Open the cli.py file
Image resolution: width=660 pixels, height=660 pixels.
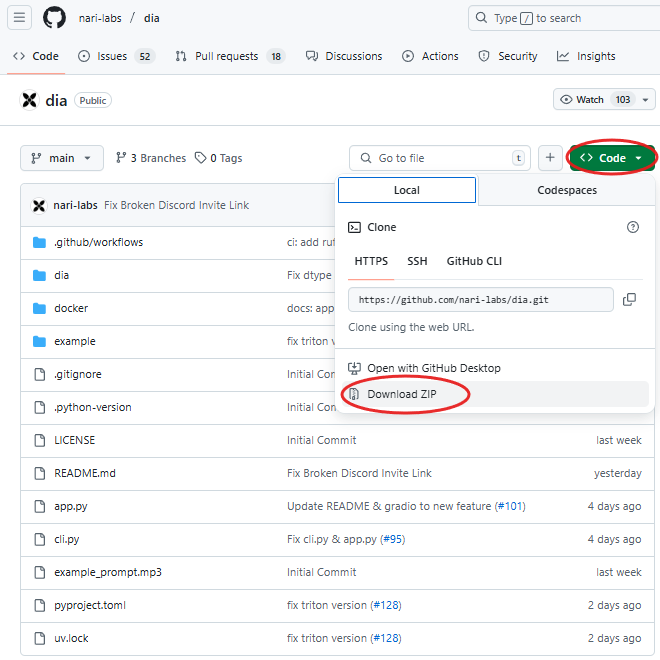coord(67,539)
